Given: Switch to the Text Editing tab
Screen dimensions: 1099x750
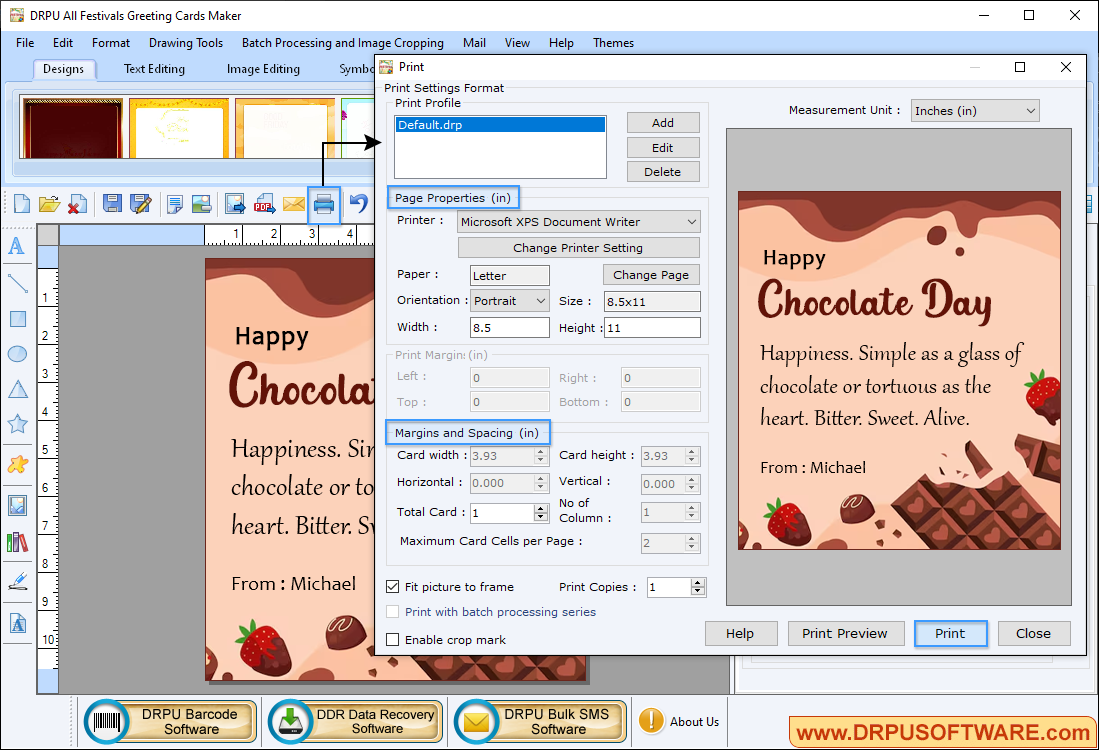Looking at the screenshot, I should [x=154, y=69].
